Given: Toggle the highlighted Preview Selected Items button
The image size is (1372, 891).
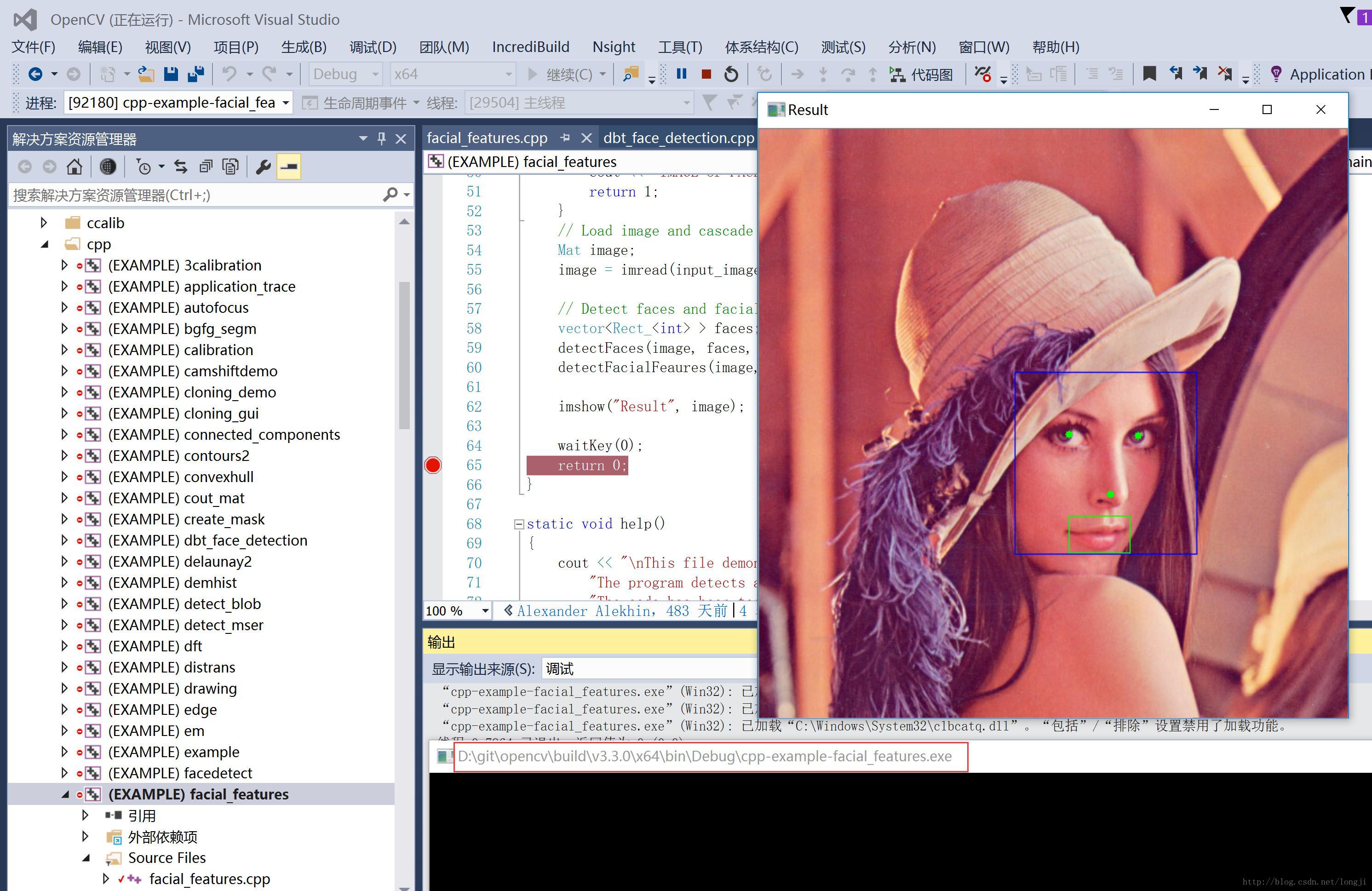Looking at the screenshot, I should click(x=289, y=167).
